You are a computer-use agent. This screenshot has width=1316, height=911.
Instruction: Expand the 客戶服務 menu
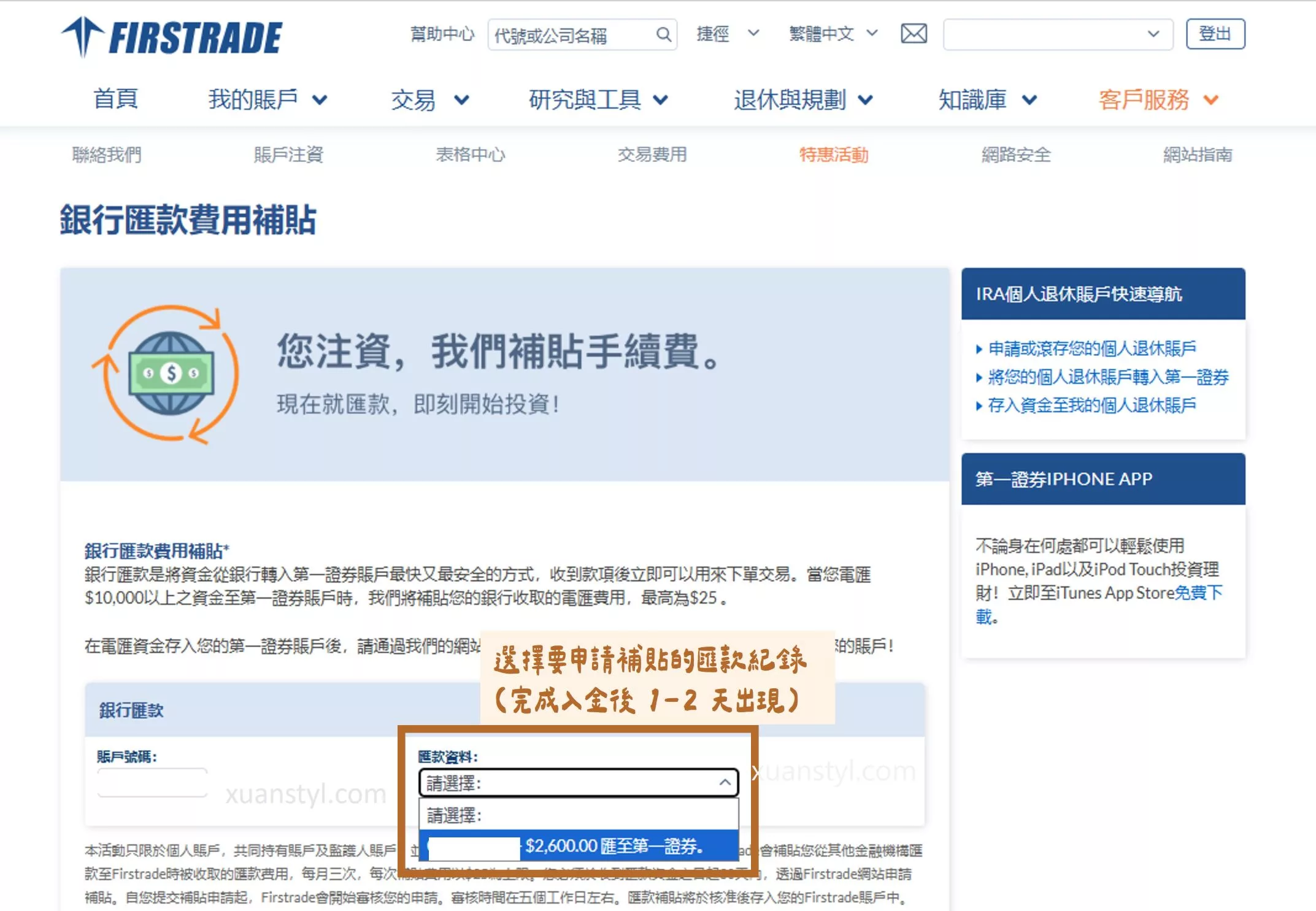1159,99
